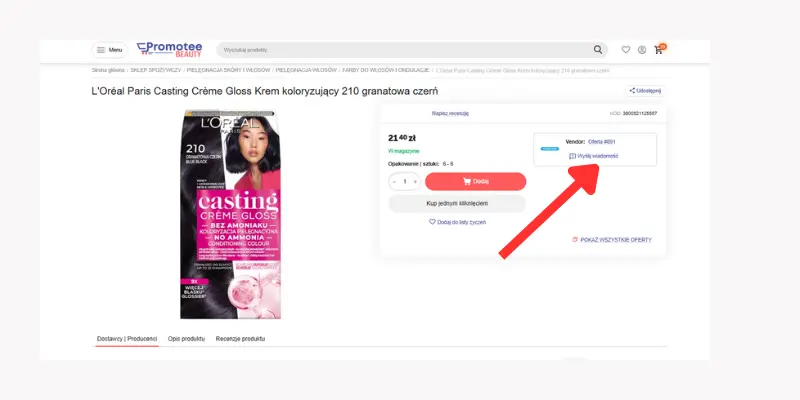Switch to Opis produktu tab
The width and height of the screenshot is (800, 400).
click(x=186, y=339)
